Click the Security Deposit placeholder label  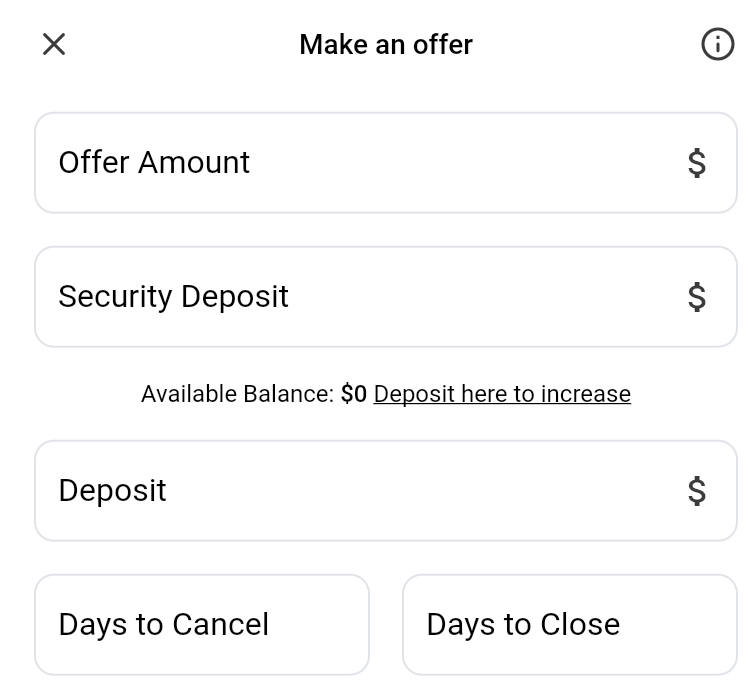(x=173, y=297)
